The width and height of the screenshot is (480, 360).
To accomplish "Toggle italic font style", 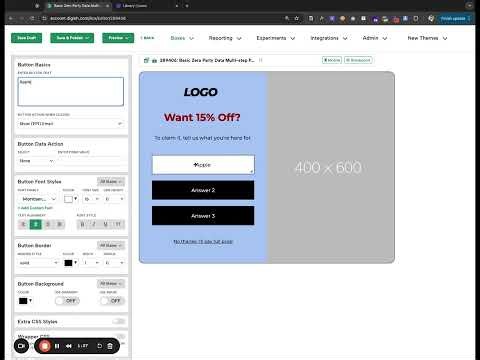I will pyautogui.click(x=94, y=224).
